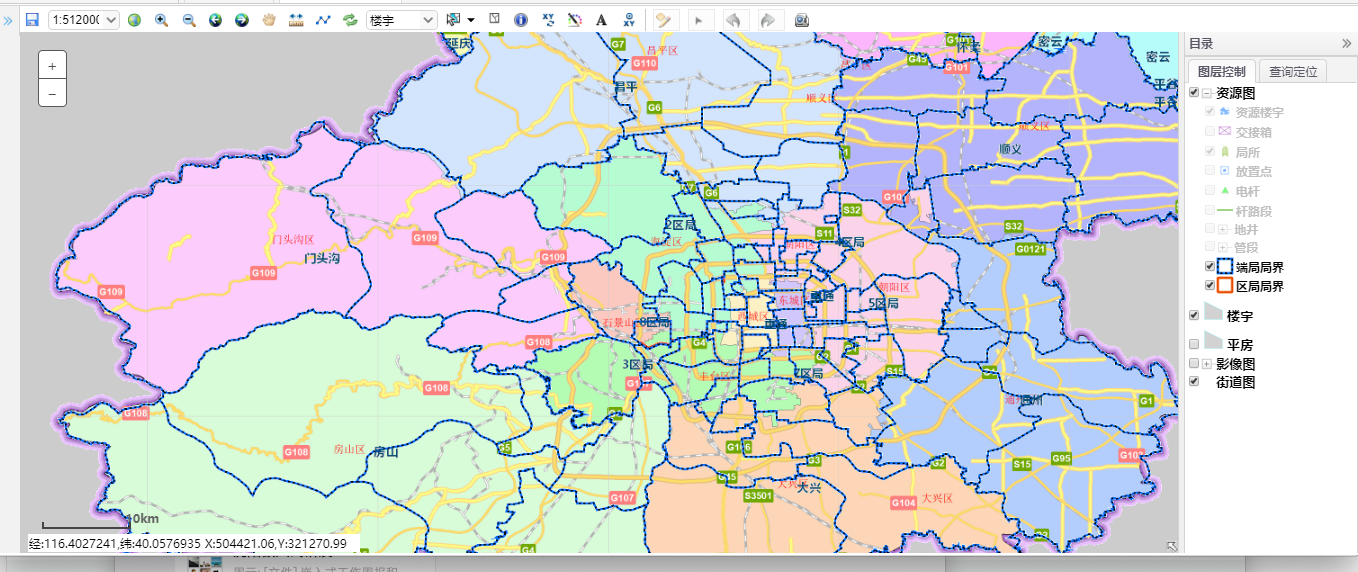The image size is (1358, 572).
Task: Open the map scale 1:512000 dropdown
Action: pyautogui.click(x=84, y=20)
